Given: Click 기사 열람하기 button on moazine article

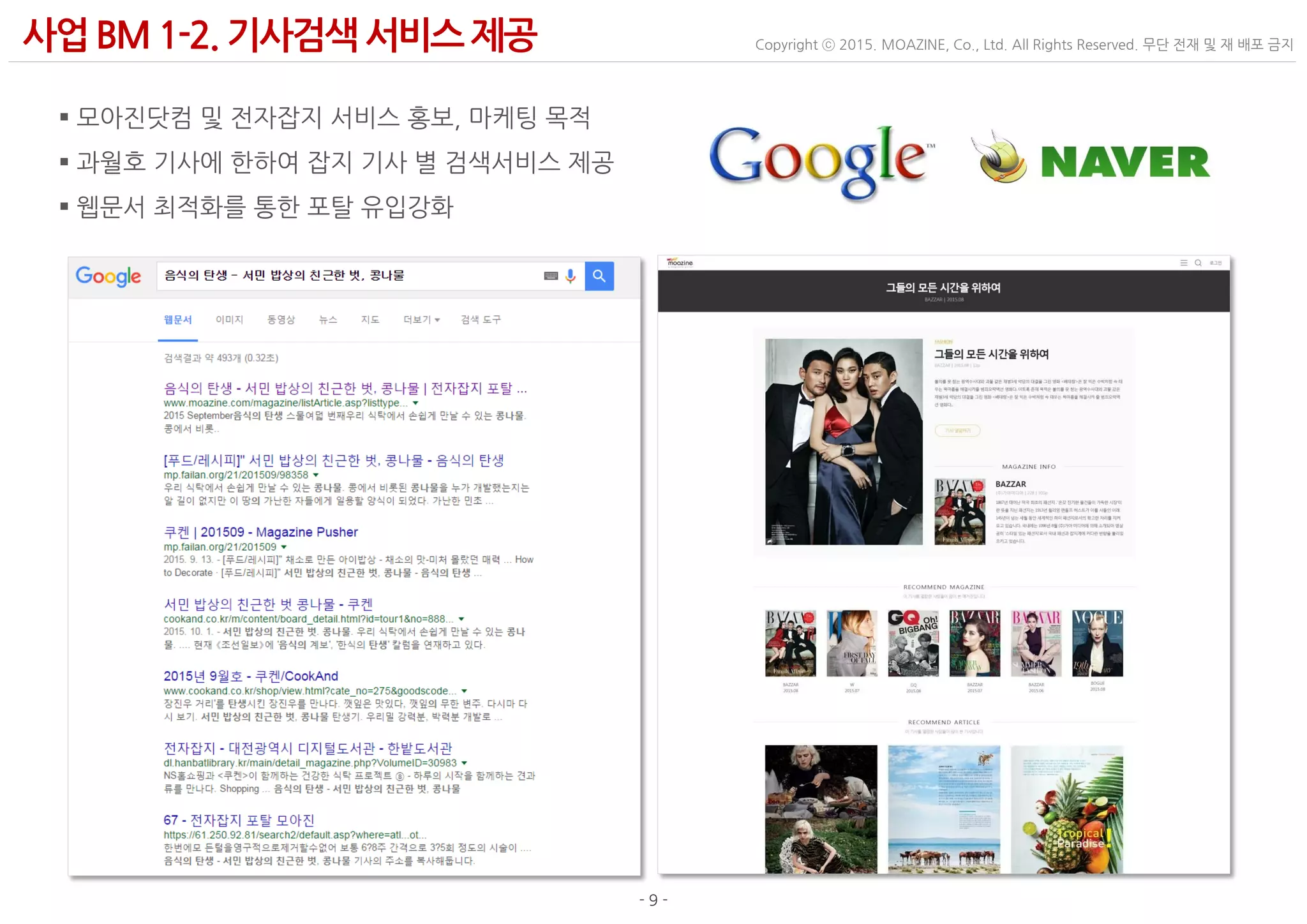Looking at the screenshot, I should (957, 431).
